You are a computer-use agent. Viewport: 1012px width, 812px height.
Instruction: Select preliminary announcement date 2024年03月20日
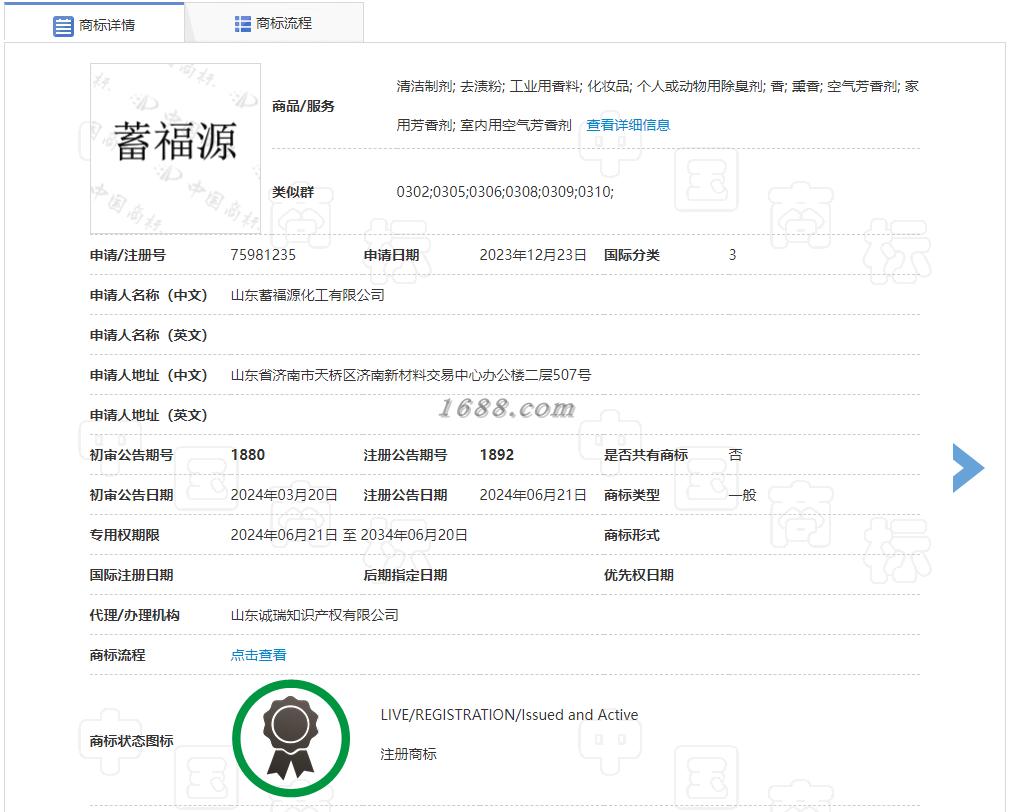[284, 495]
